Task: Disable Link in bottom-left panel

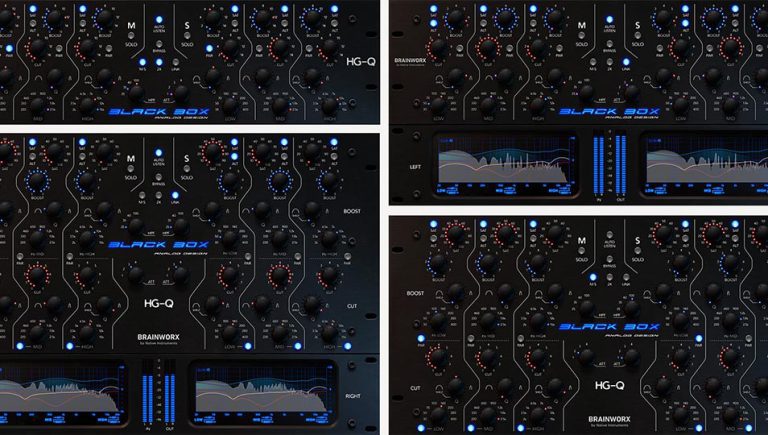Action: pyautogui.click(x=175, y=195)
